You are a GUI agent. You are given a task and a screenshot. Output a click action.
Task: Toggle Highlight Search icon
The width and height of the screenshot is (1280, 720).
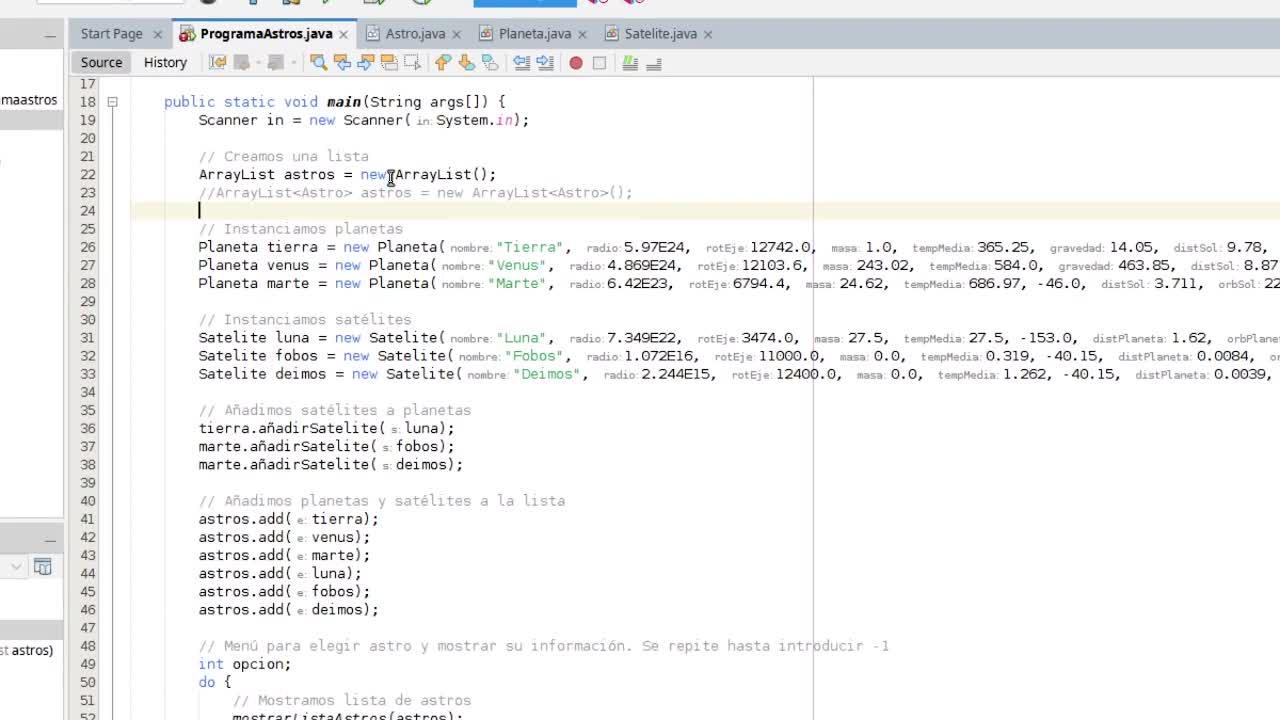coord(389,63)
